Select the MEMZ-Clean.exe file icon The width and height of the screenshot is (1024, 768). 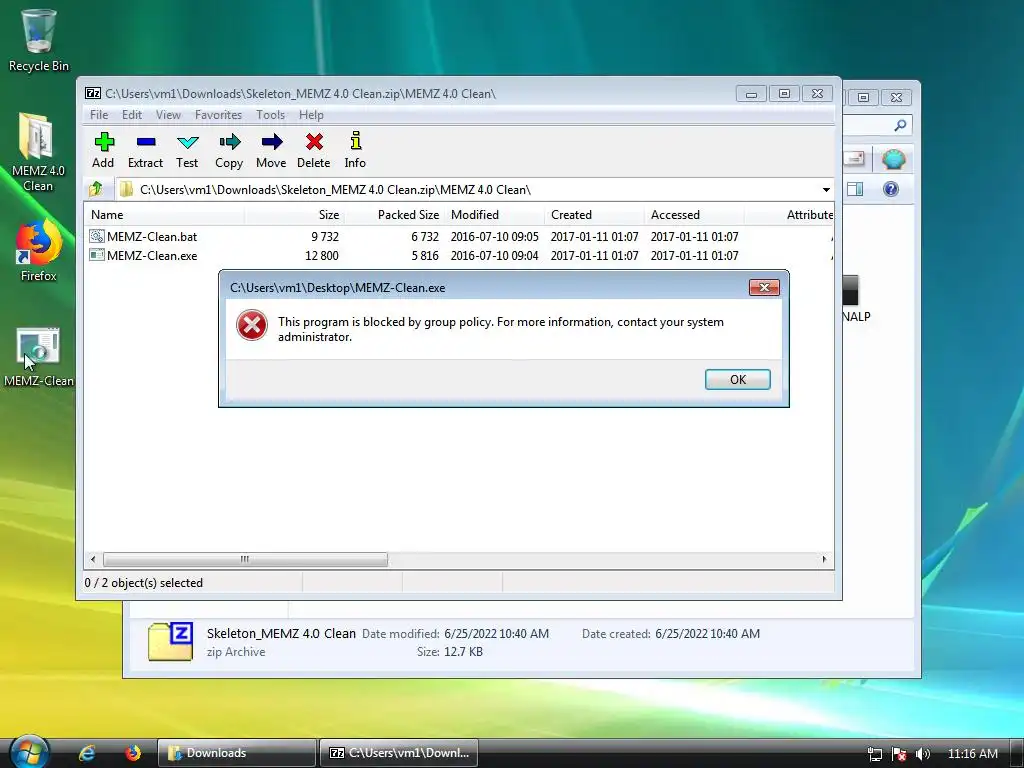(97, 255)
